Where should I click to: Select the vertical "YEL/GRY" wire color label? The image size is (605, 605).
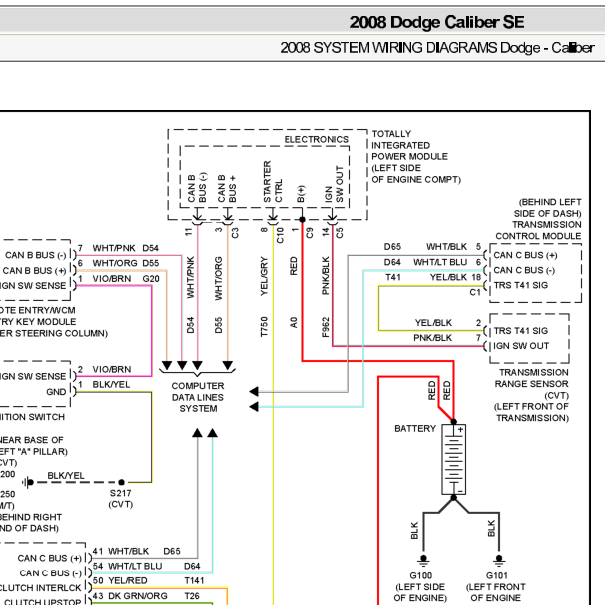click(264, 276)
